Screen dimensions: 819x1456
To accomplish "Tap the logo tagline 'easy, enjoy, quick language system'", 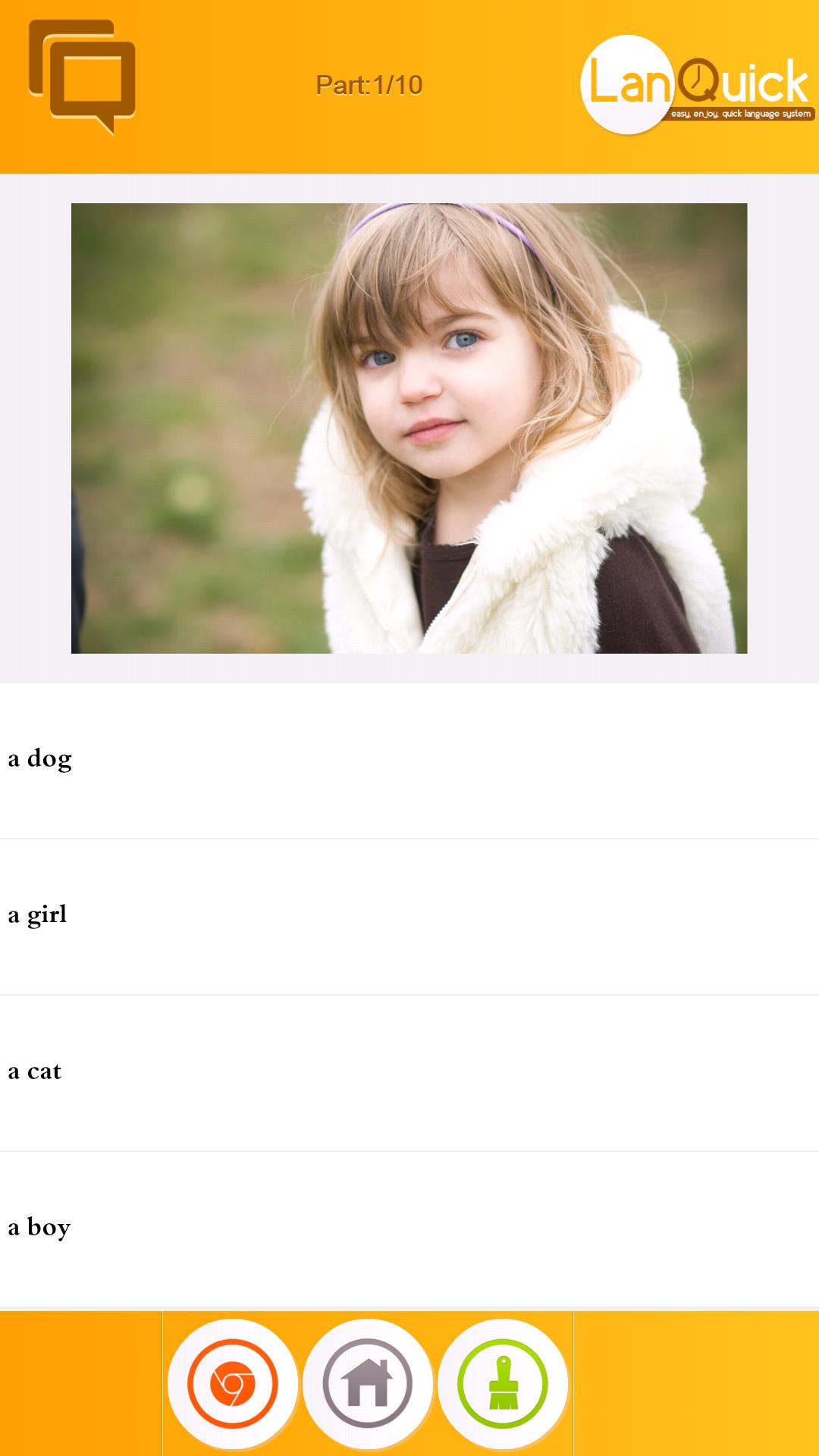I will 741,114.
